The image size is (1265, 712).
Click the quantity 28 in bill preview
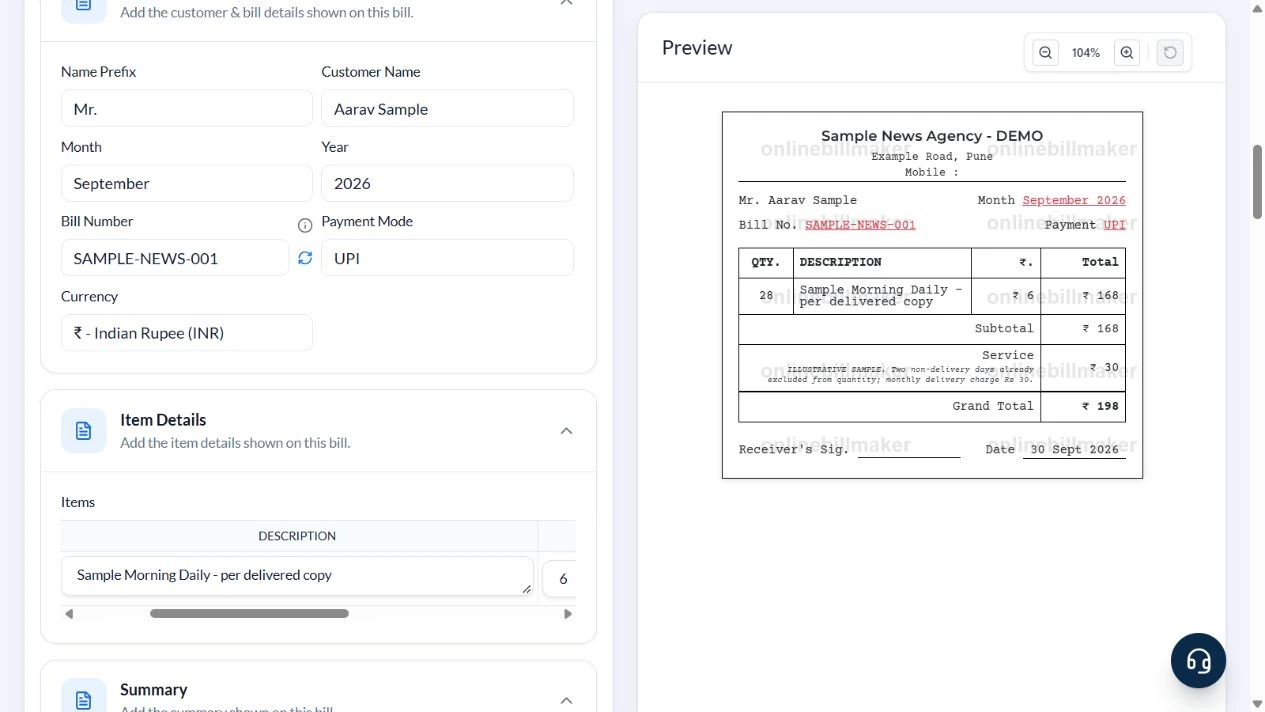click(x=766, y=296)
